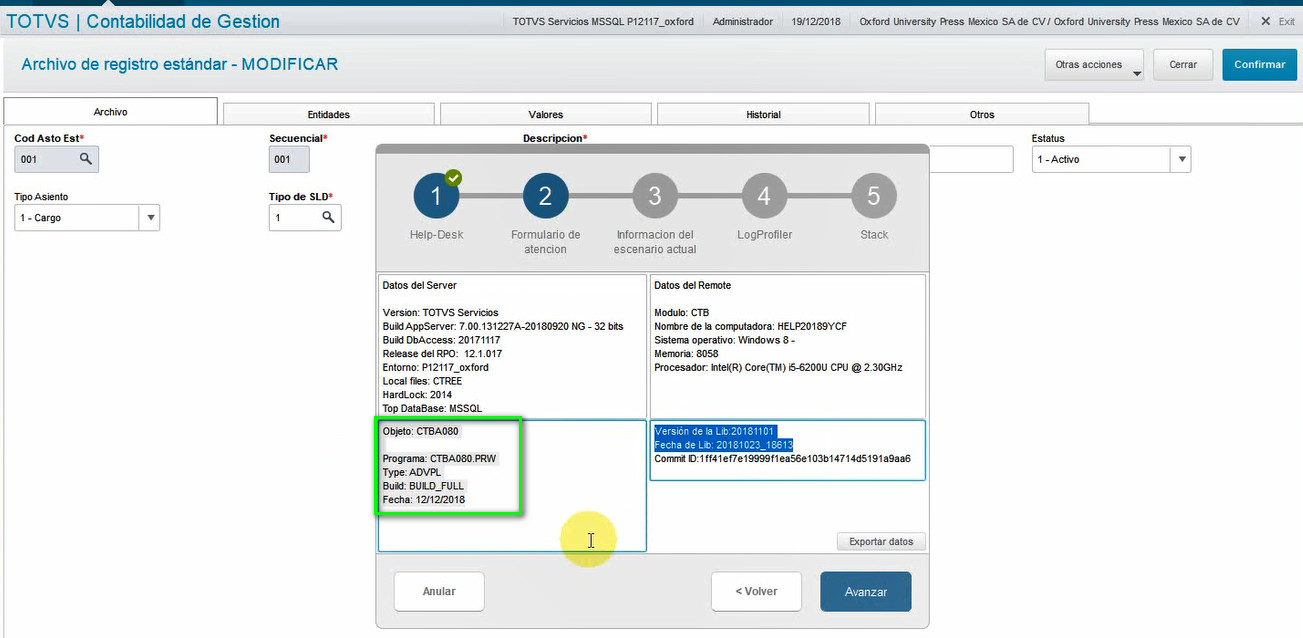Click the Oxford University Press Mexico company header

[x=1049, y=21]
